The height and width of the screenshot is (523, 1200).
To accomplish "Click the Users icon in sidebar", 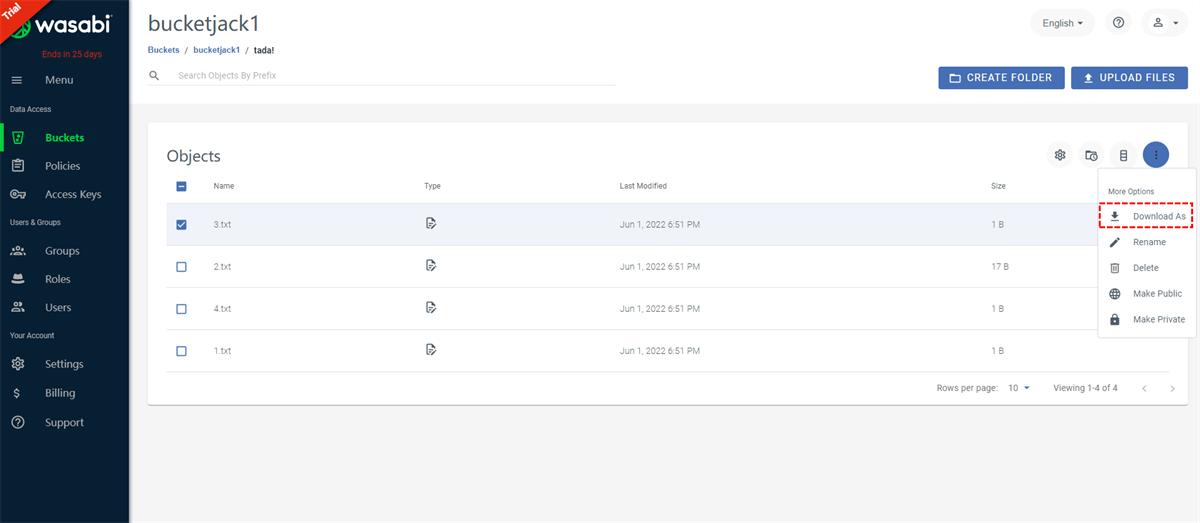I will 17,307.
